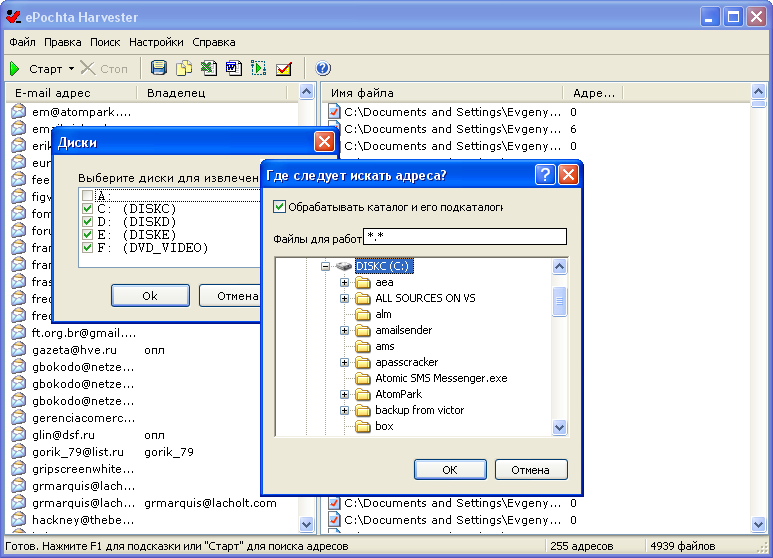Uncheck drive D: (DISKD) checkbox
This screenshot has width=773, height=558.
tap(88, 221)
